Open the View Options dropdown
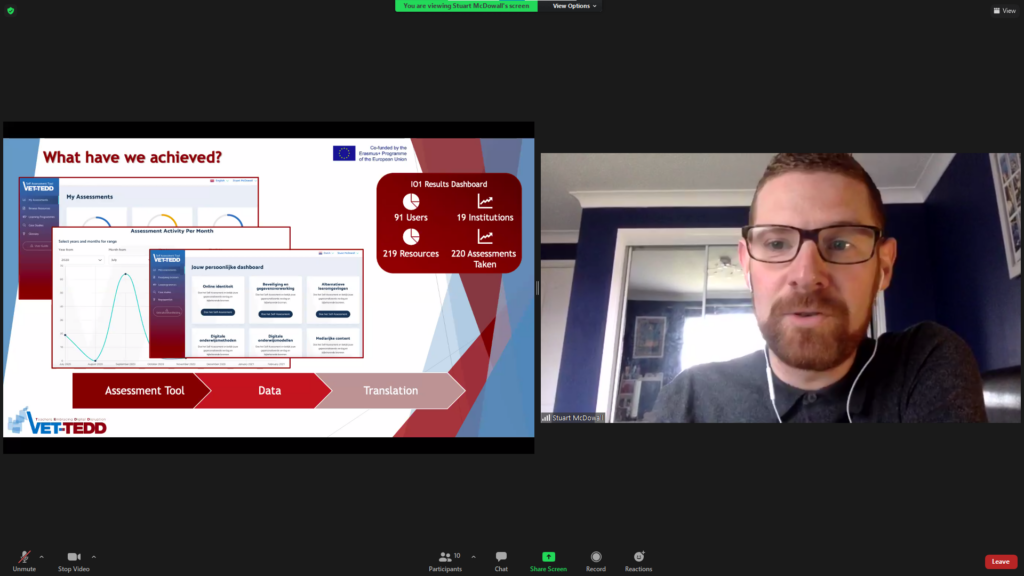The image size is (1024, 576). pos(574,6)
